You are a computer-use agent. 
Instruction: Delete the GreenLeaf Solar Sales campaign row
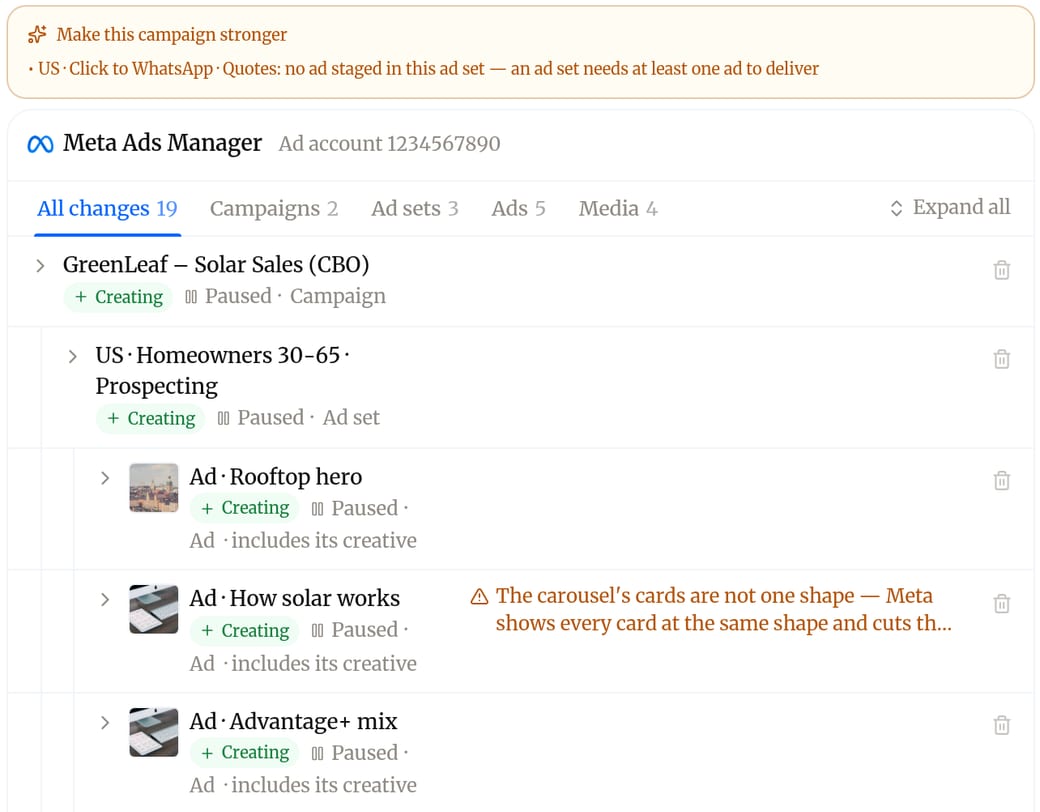(x=1002, y=270)
